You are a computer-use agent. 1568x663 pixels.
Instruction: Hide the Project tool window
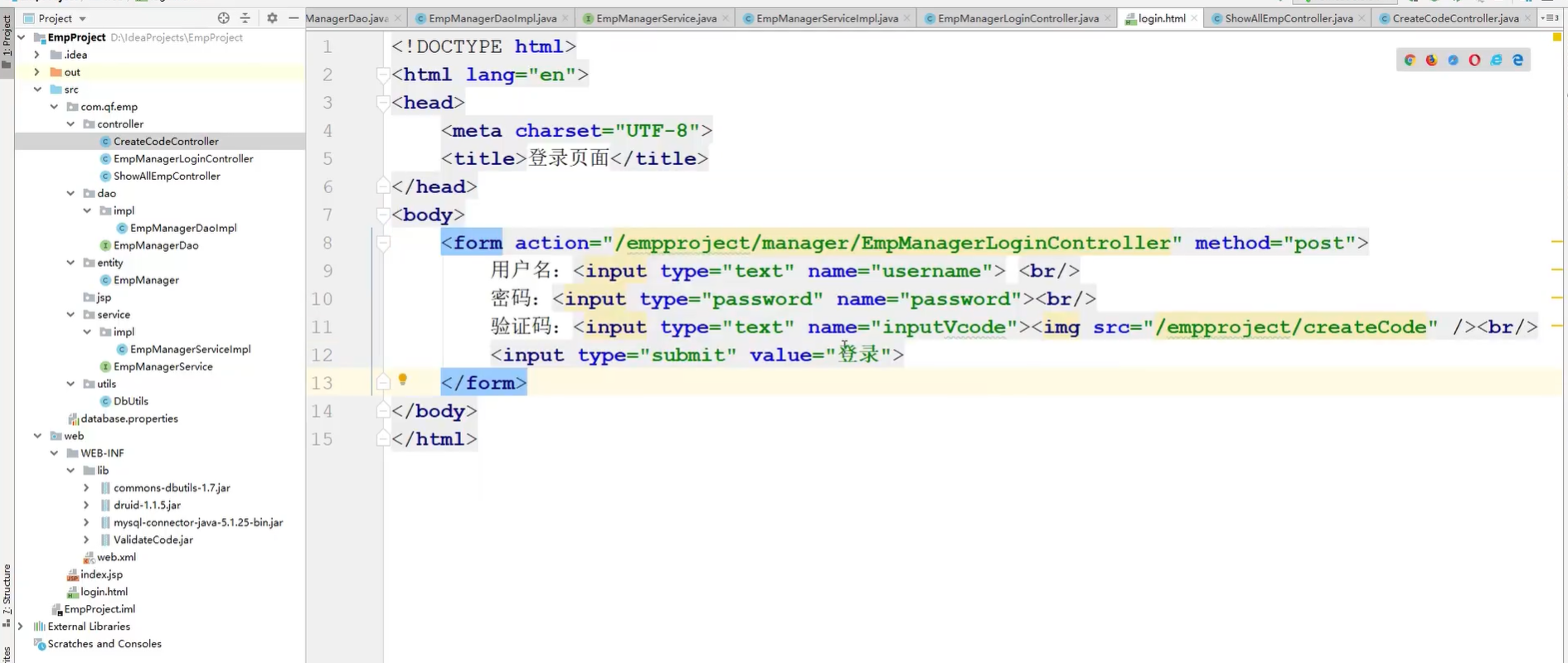coord(294,17)
